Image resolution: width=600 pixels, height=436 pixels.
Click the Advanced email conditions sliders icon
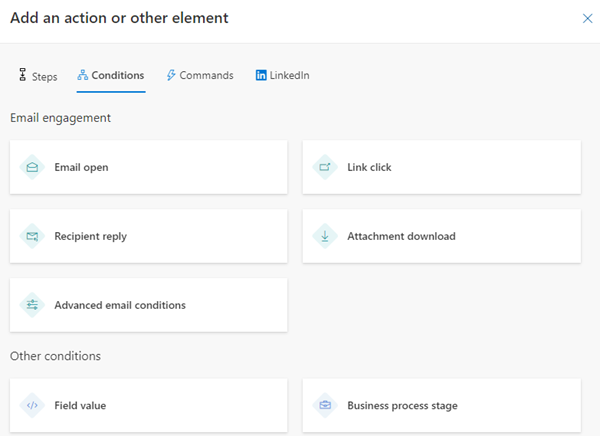coord(32,305)
